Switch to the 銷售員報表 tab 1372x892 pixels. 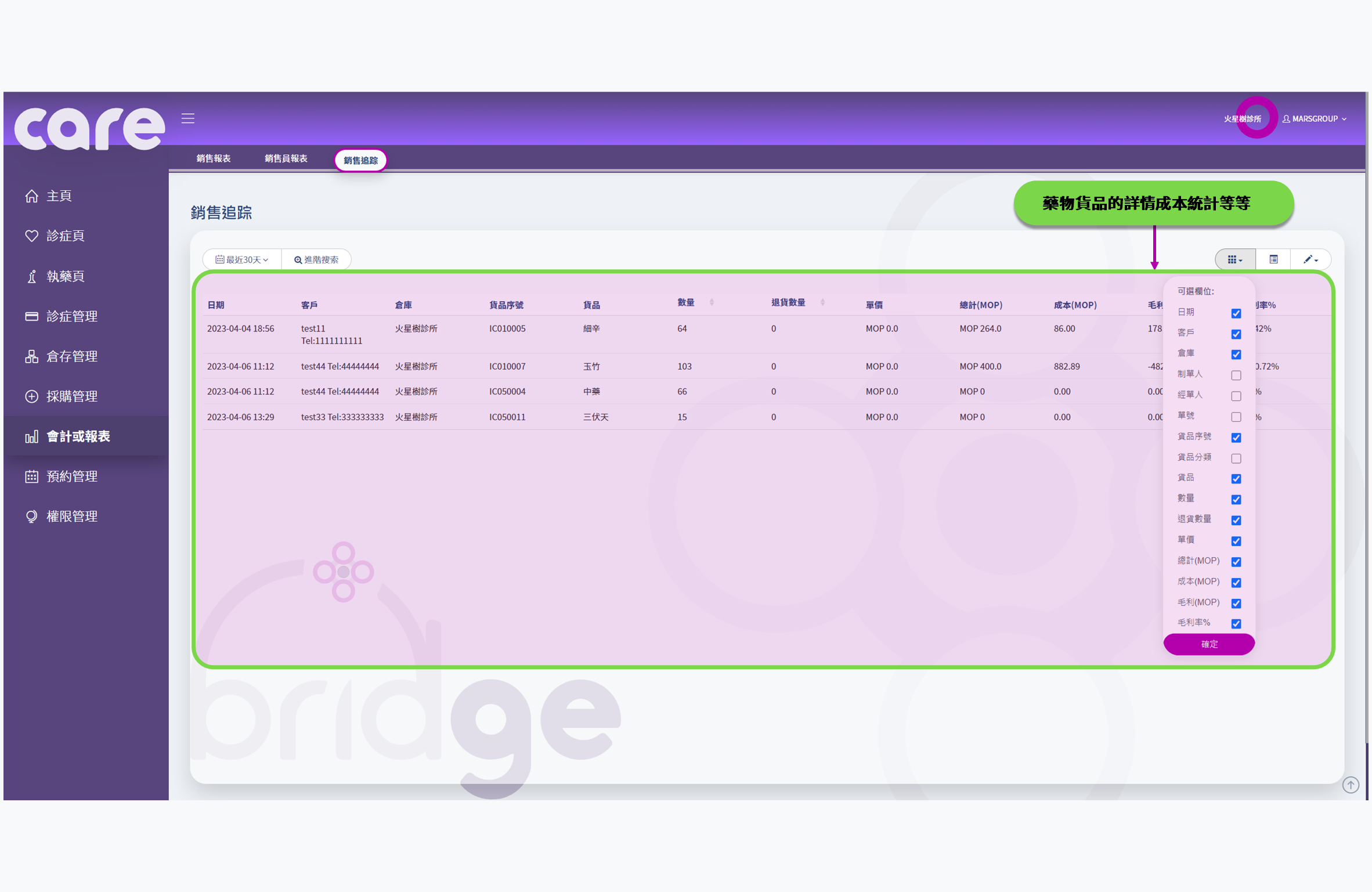pyautogui.click(x=285, y=158)
